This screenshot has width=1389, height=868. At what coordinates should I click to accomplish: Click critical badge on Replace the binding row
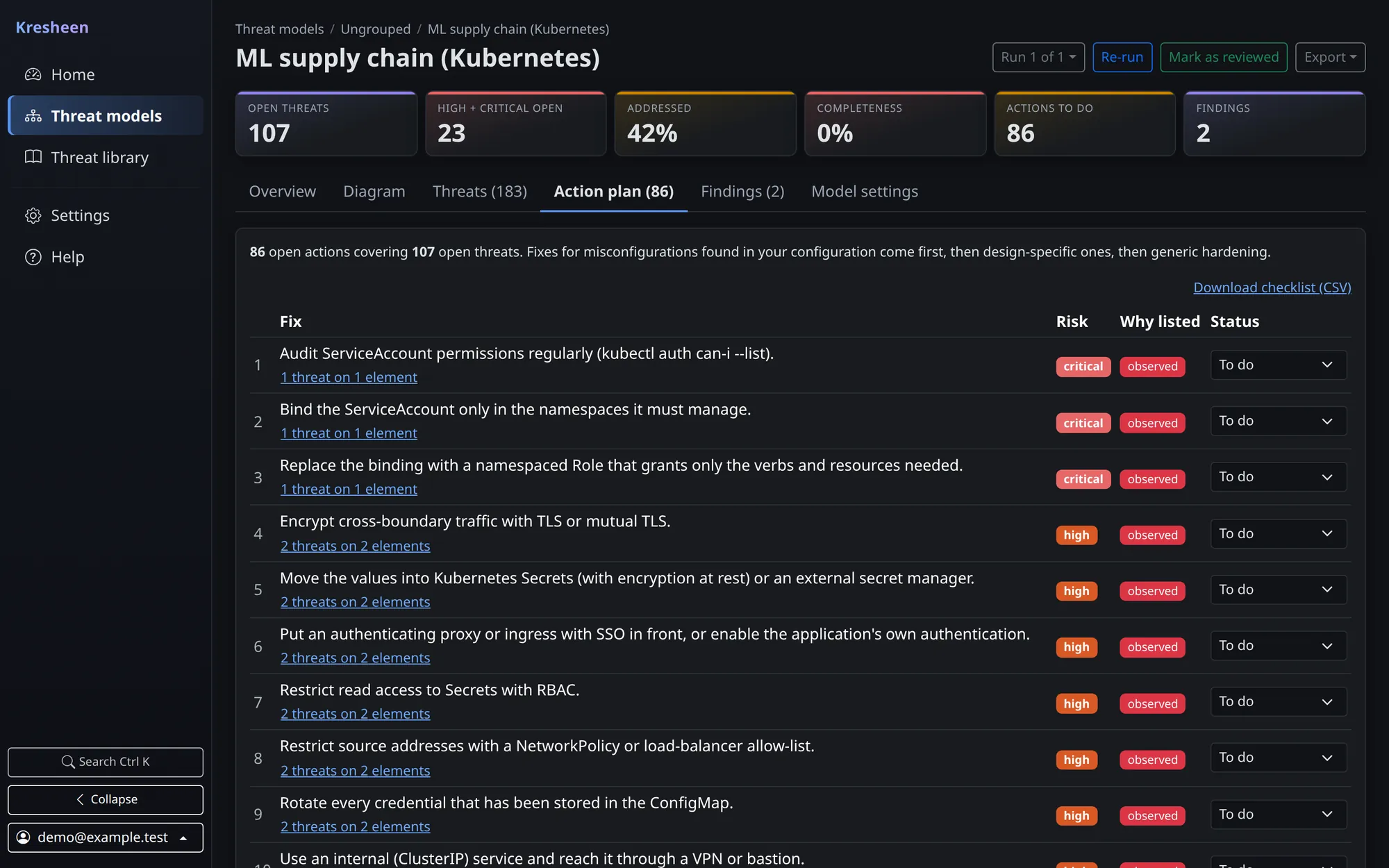point(1083,479)
